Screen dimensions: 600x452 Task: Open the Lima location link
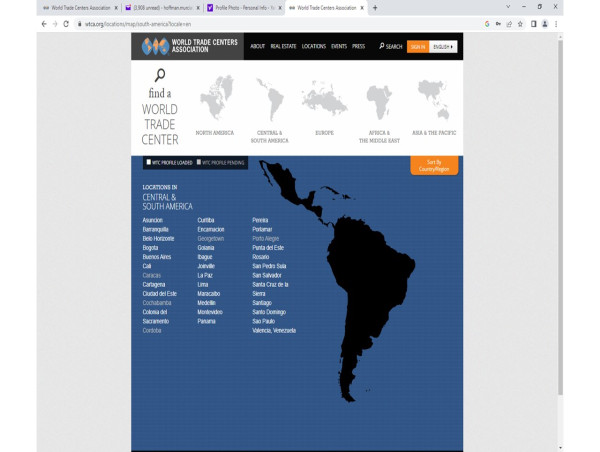coord(203,284)
